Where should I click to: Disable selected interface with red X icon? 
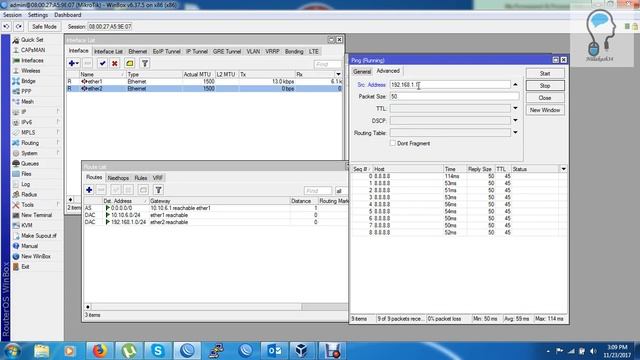pos(115,63)
